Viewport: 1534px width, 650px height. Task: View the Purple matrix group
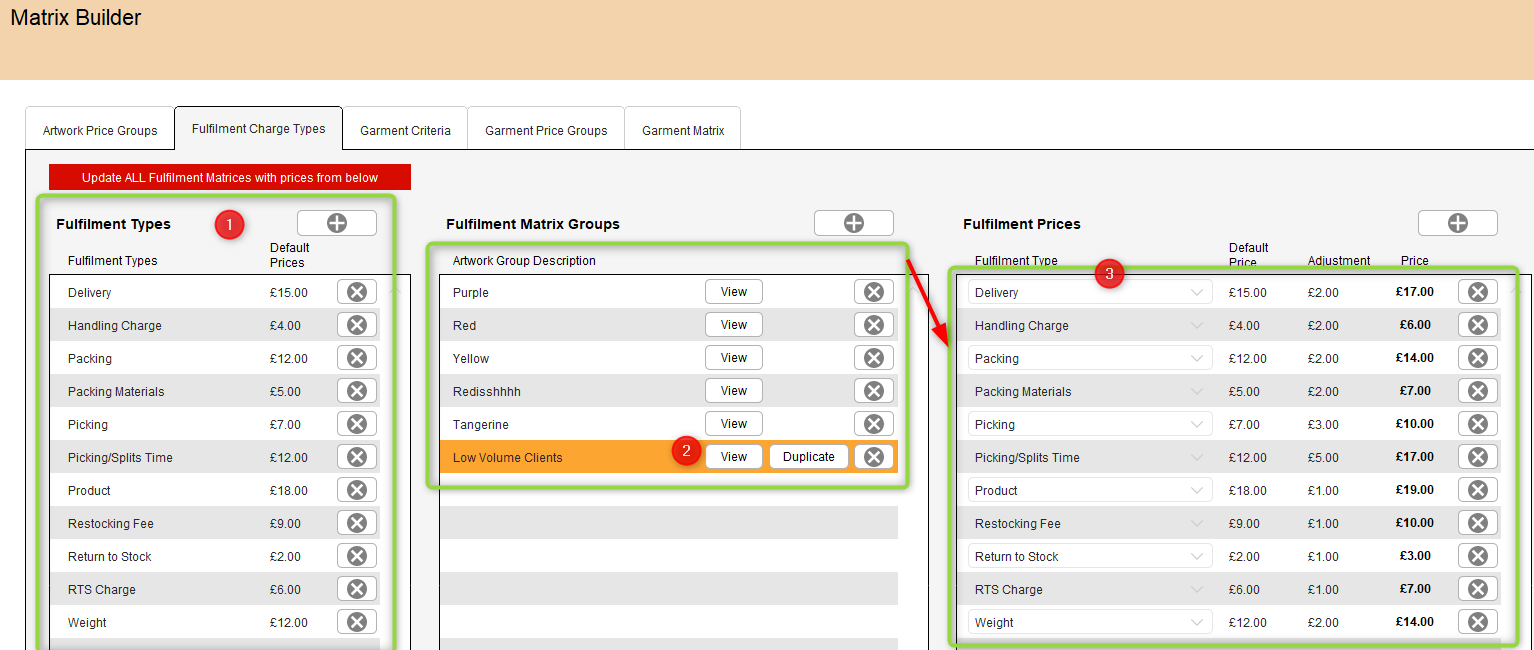click(734, 292)
